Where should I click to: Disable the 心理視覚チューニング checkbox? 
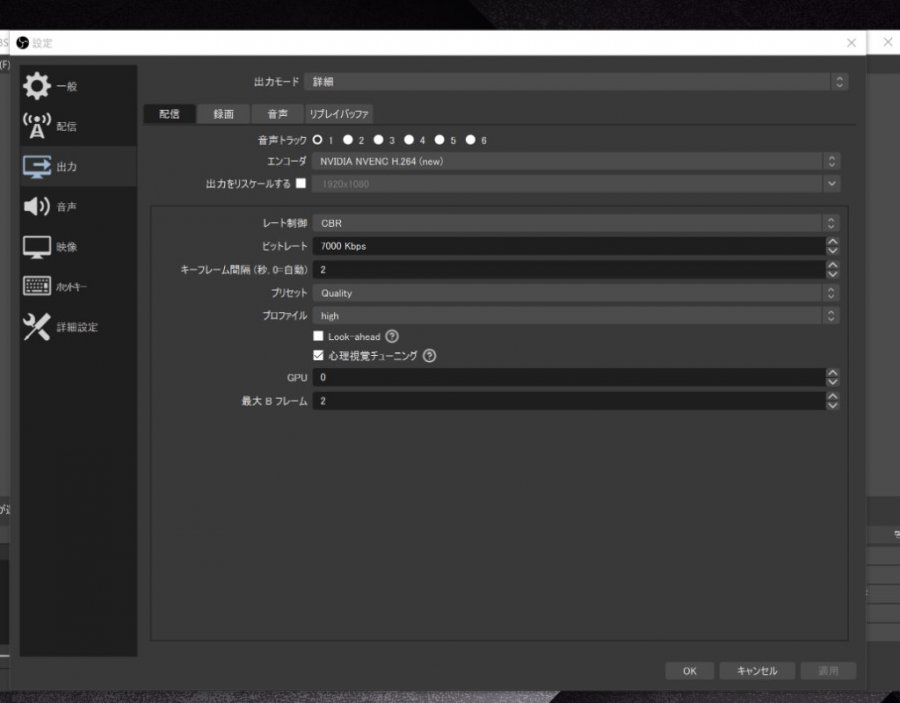(x=318, y=355)
